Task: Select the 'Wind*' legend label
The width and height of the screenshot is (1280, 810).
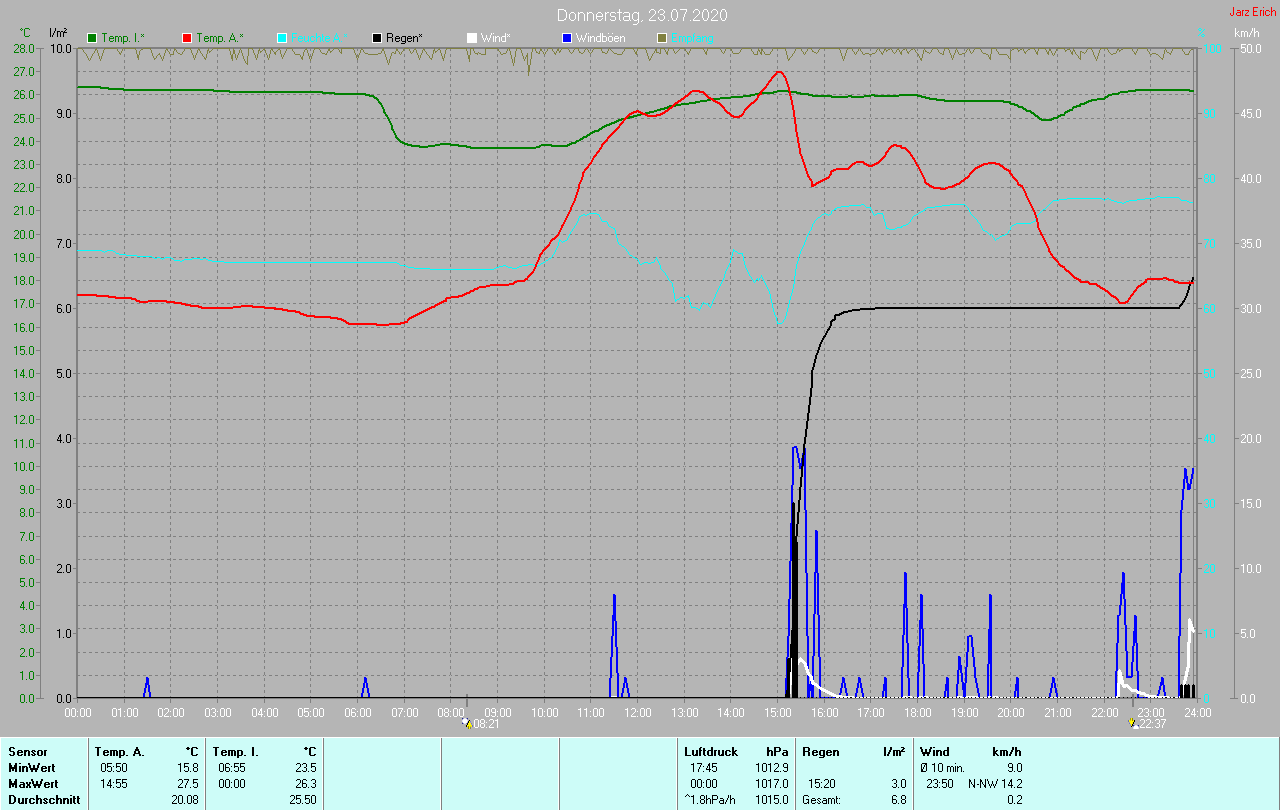Action: click(494, 38)
